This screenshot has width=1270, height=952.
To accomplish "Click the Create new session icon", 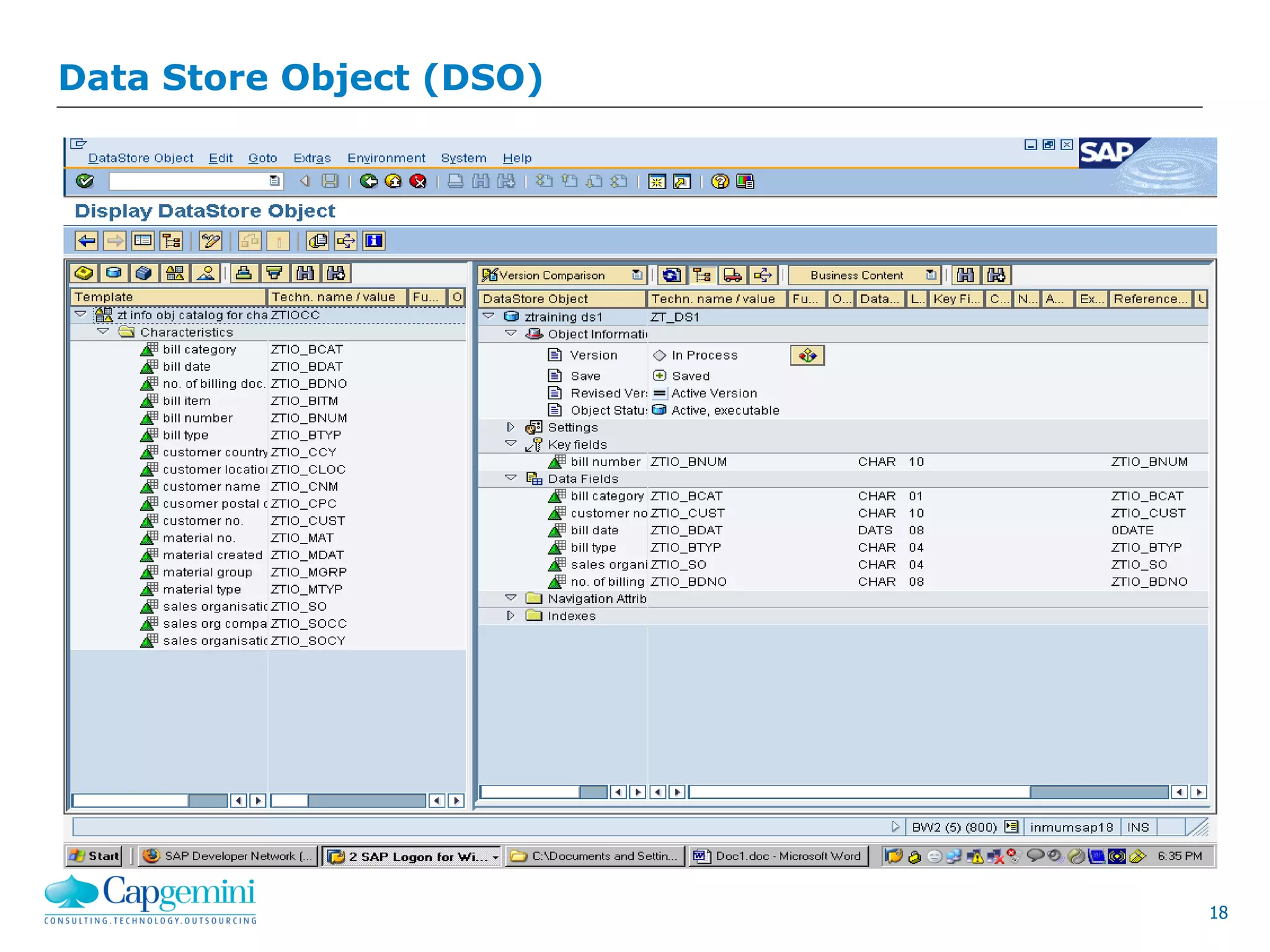I will click(657, 181).
